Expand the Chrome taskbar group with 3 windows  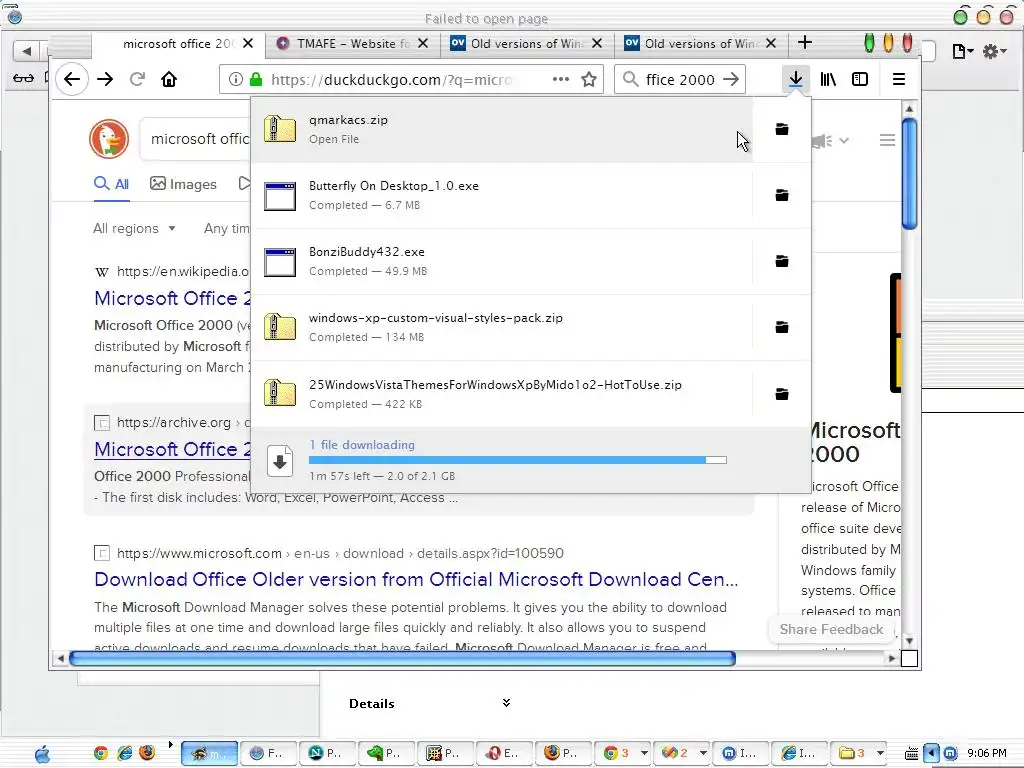(625, 753)
